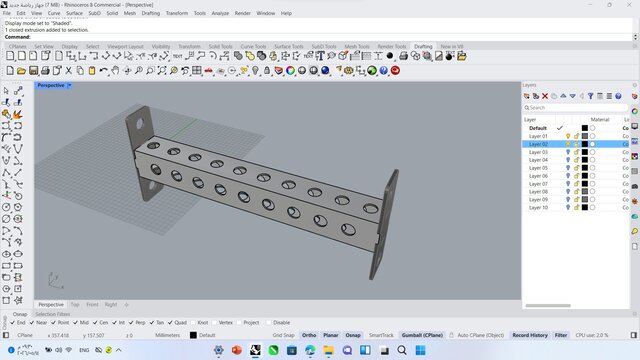The image size is (640, 360).
Task: Click the Save file icon in toolbar
Action: point(33,71)
